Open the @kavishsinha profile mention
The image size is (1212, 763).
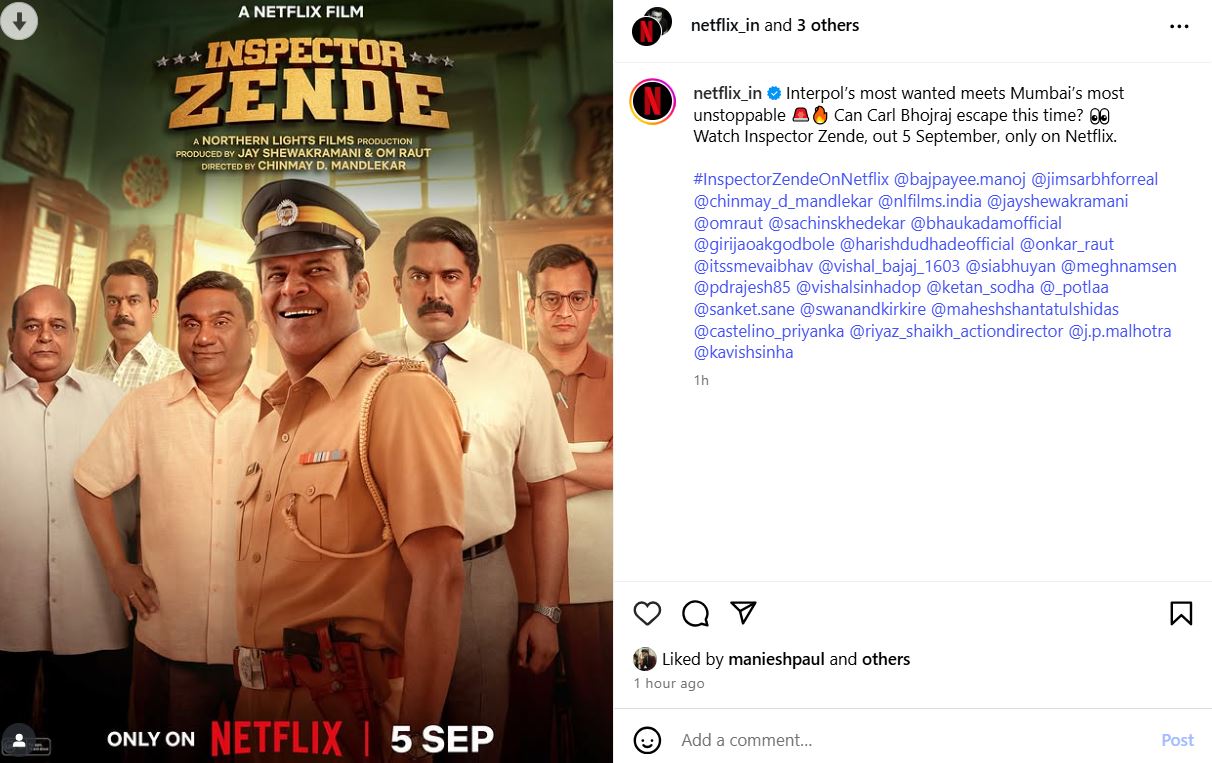tap(743, 352)
